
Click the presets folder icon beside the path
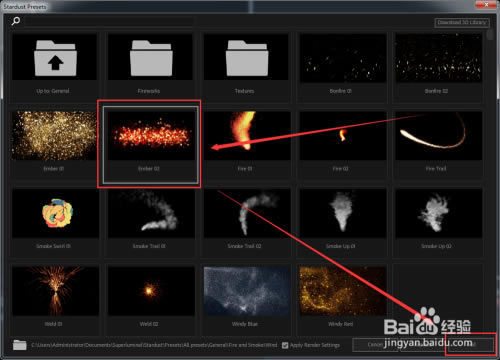tap(20, 345)
